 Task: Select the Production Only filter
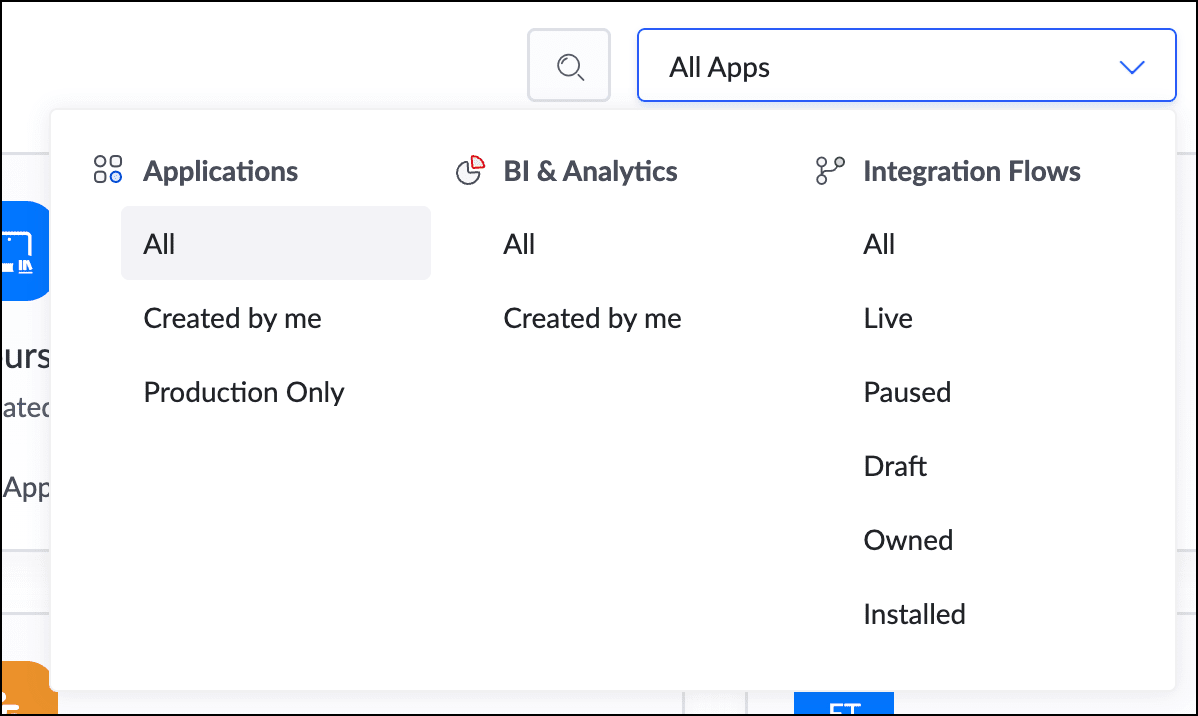[244, 392]
